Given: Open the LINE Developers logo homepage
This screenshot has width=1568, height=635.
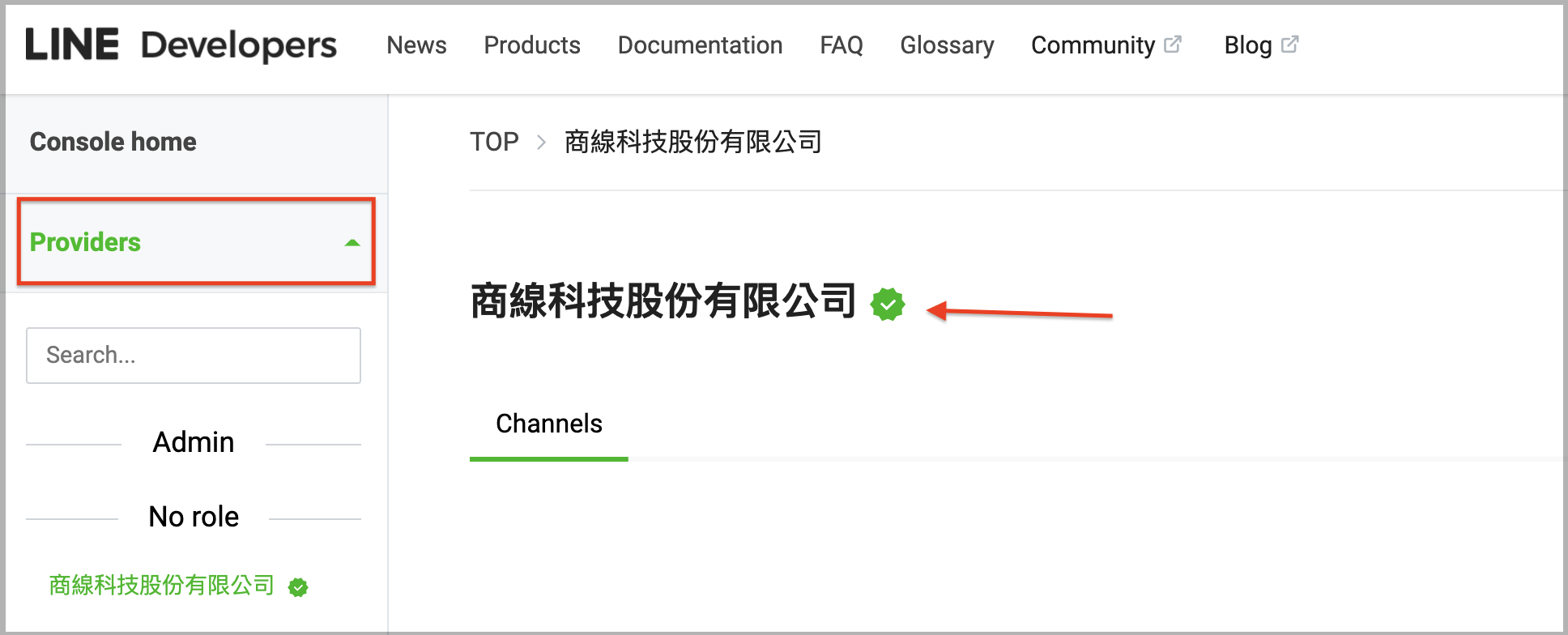Looking at the screenshot, I should [181, 45].
